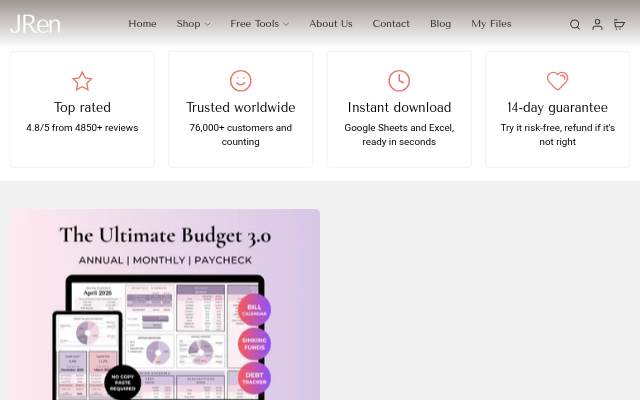Click '76,000+ customers and counting' text
The height and width of the screenshot is (400, 640).
pyautogui.click(x=240, y=135)
